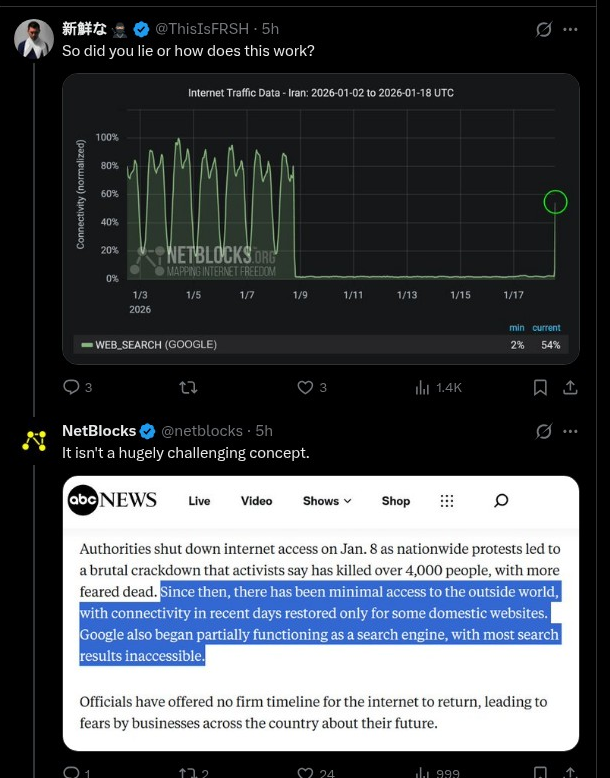
Task: Open ThisIsFRSH profile picture
Action: click(34, 39)
